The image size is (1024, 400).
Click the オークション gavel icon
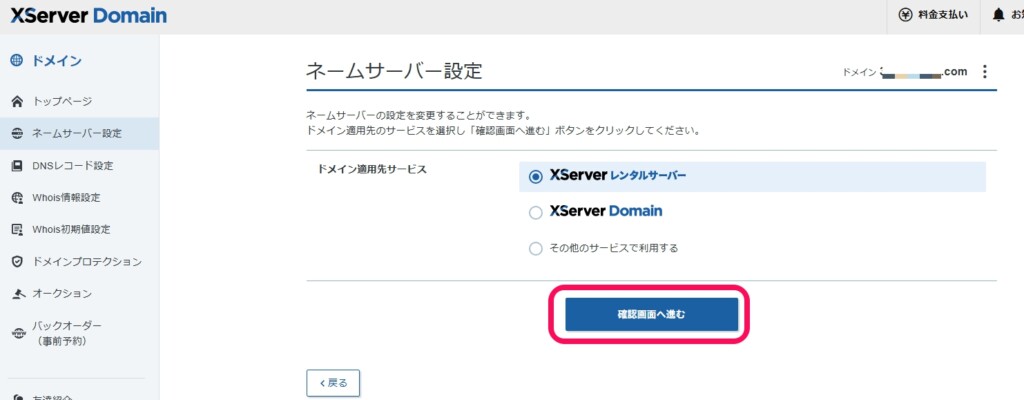[x=18, y=293]
